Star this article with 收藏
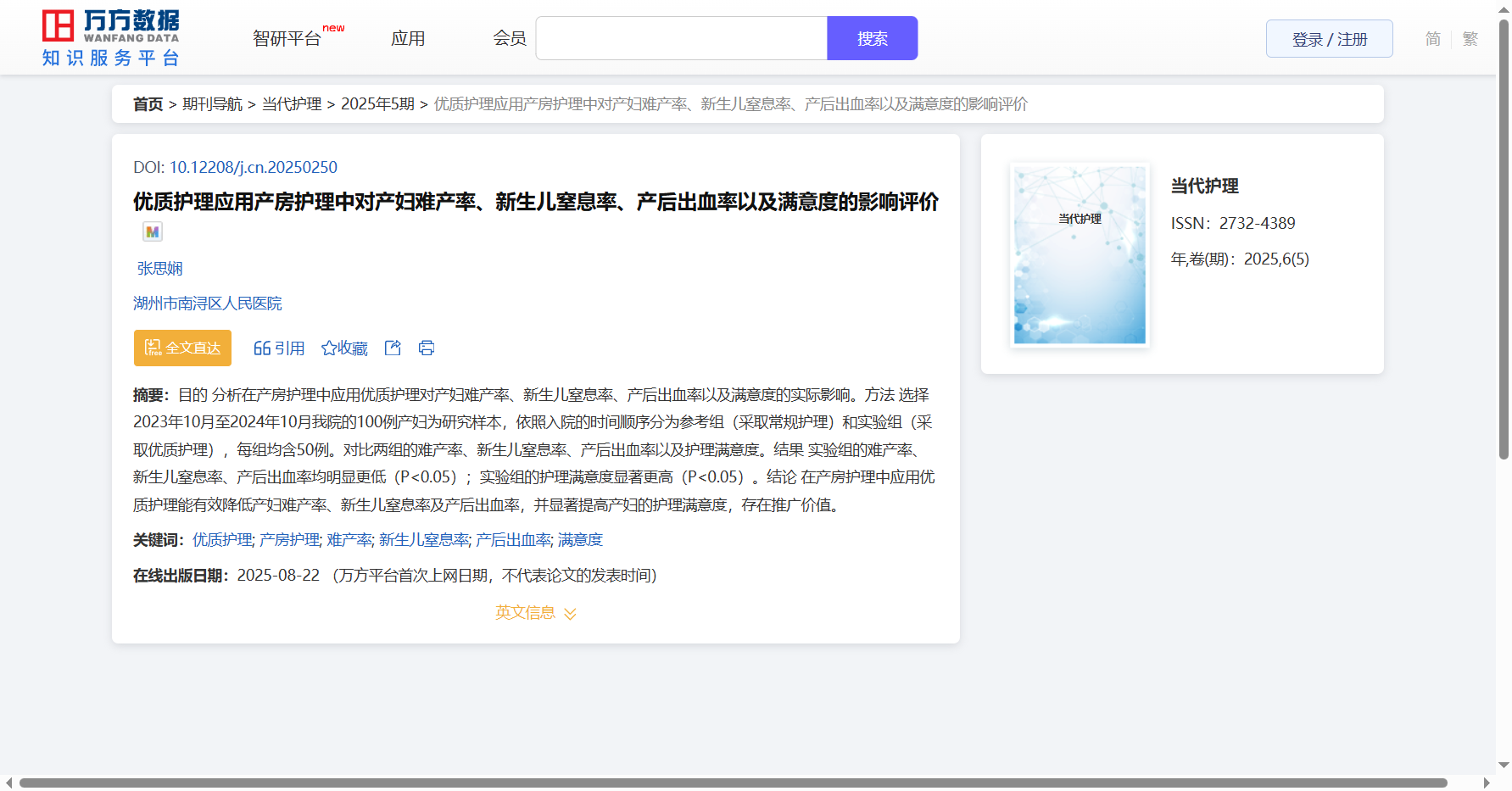 tap(344, 348)
